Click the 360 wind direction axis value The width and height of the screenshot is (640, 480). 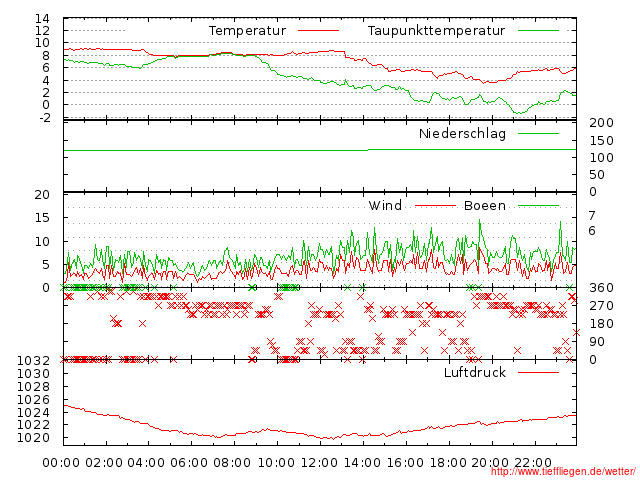pos(601,288)
